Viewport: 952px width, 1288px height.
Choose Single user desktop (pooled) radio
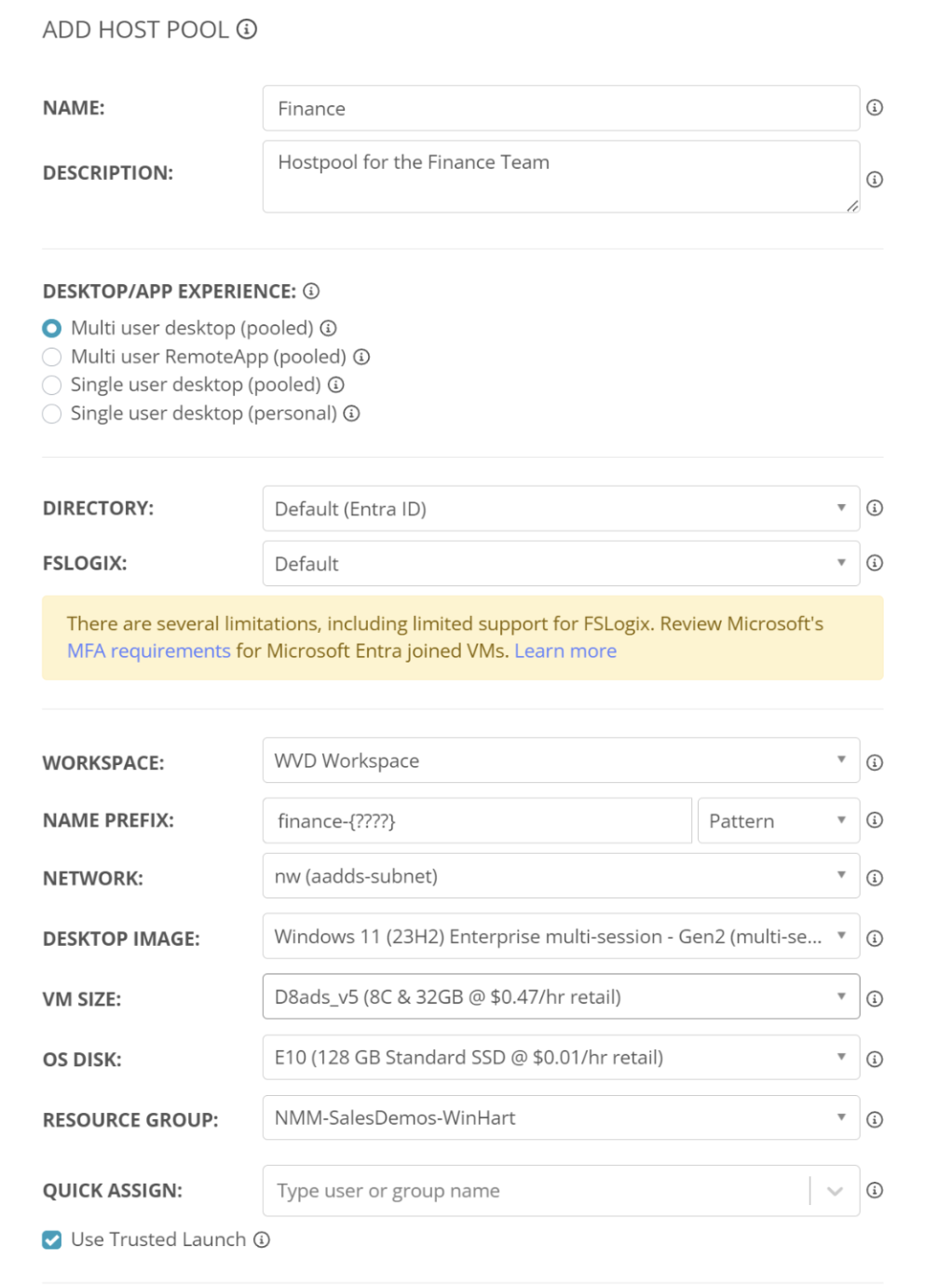[x=52, y=385]
